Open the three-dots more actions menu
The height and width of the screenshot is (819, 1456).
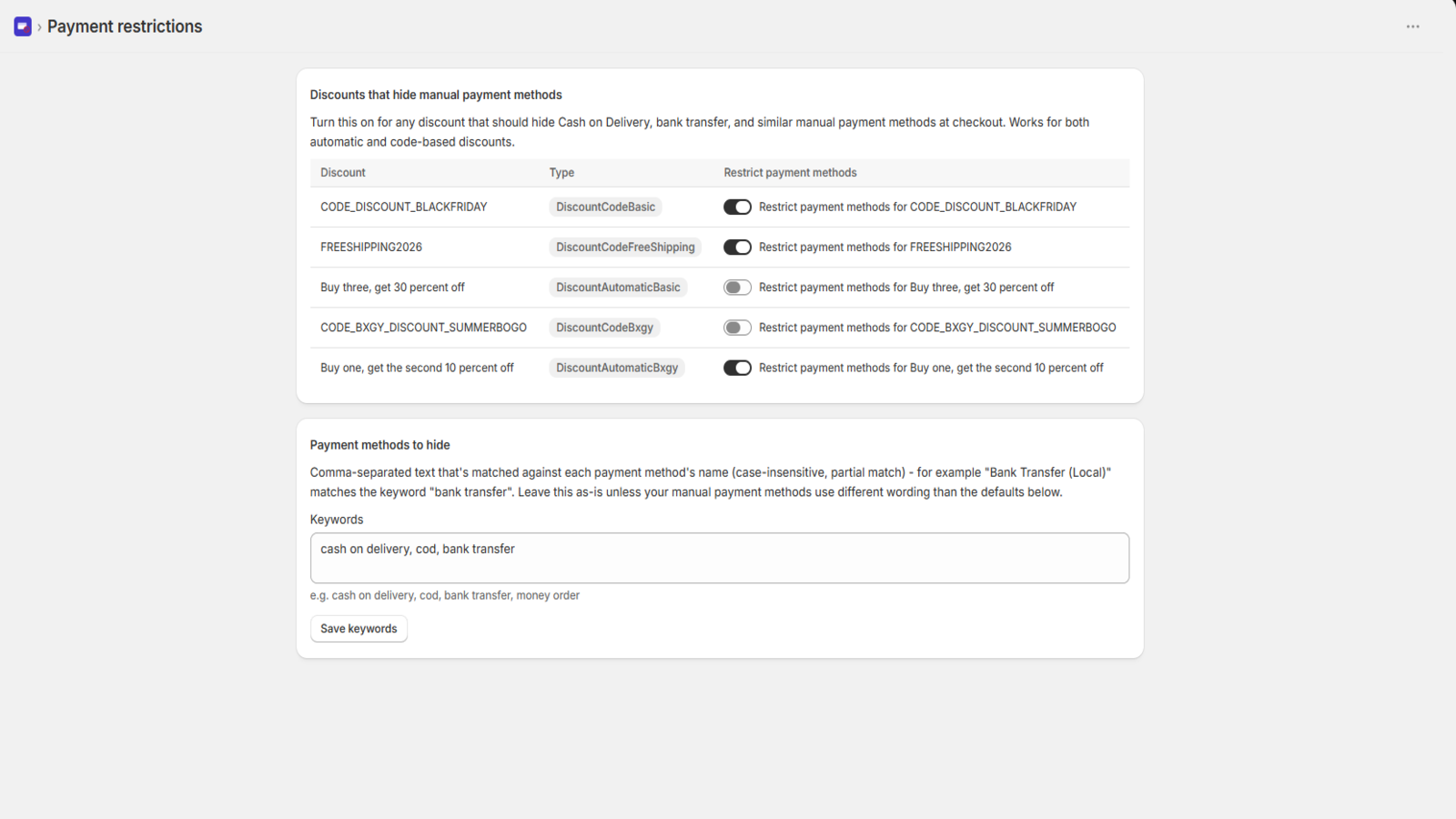(x=1412, y=26)
